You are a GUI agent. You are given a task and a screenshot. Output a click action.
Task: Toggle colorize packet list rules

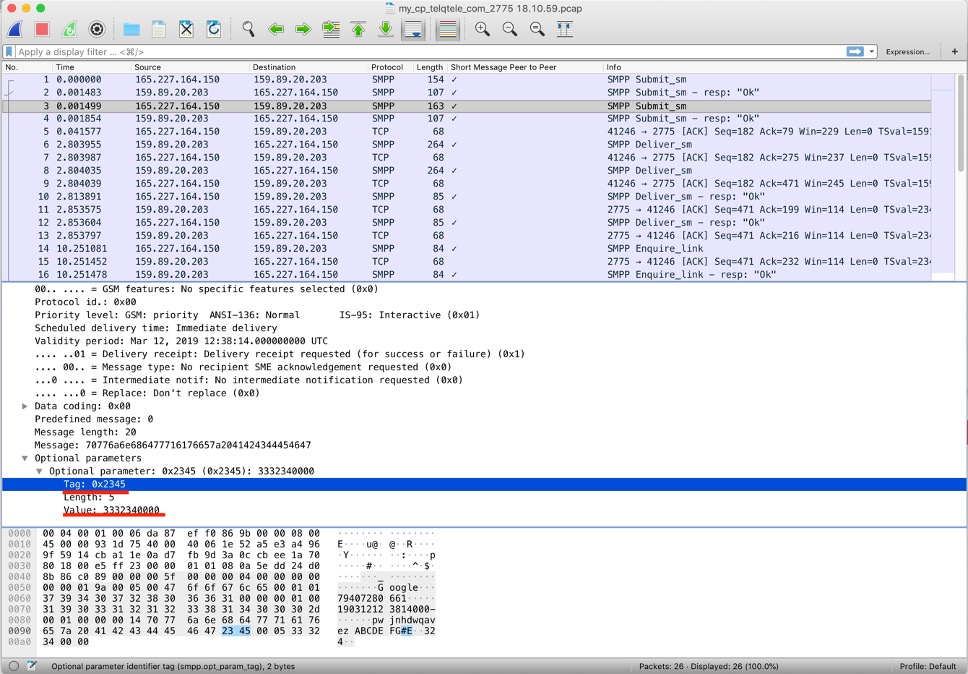[x=447, y=29]
